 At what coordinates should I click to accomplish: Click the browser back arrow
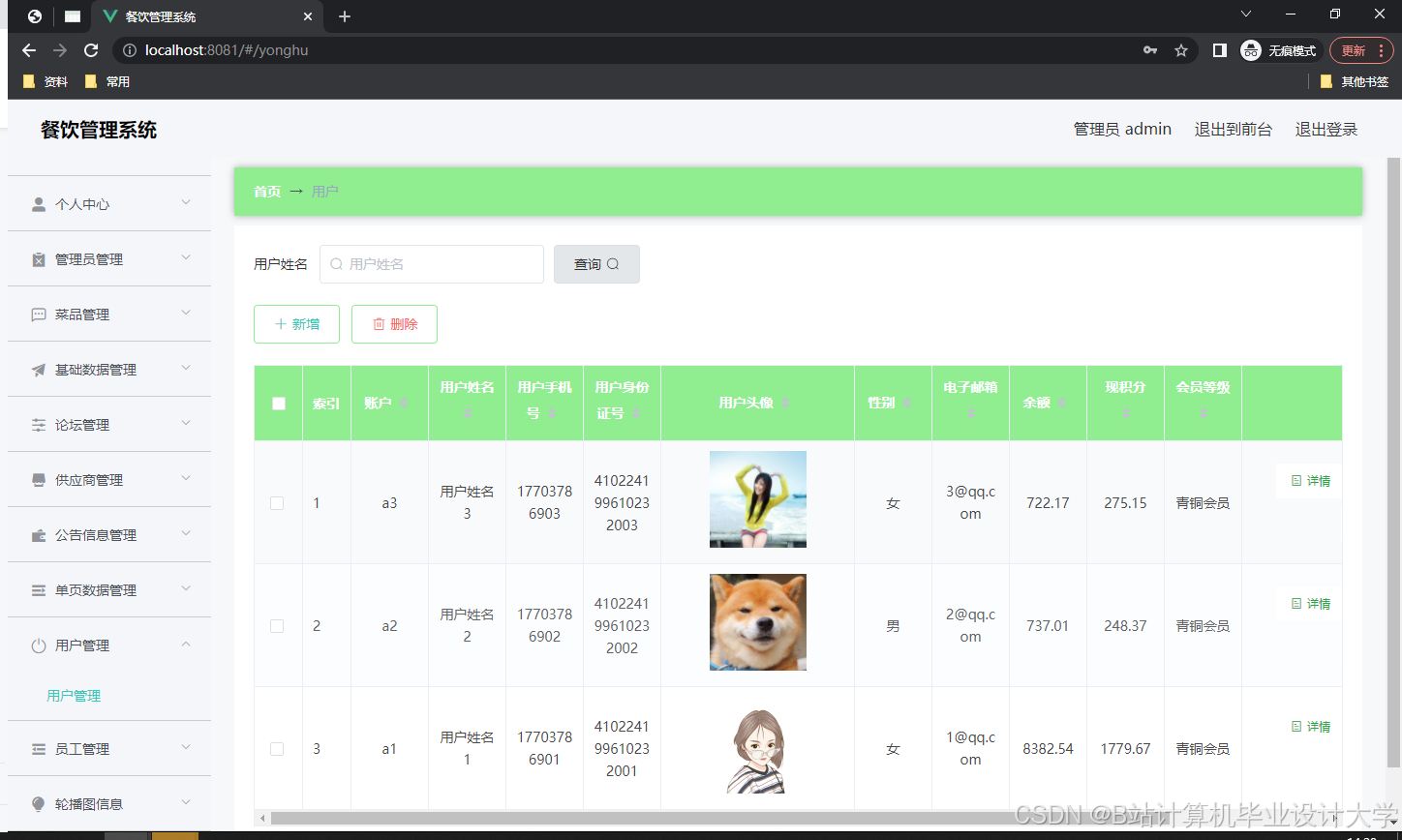(29, 50)
